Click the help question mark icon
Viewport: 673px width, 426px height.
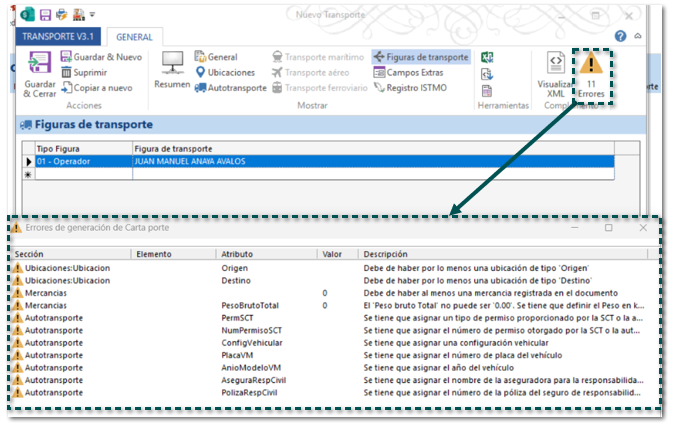[x=620, y=36]
